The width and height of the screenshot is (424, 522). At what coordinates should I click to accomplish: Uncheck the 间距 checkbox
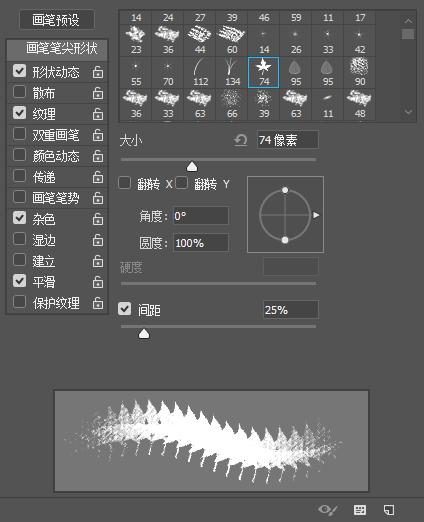[x=124, y=309]
